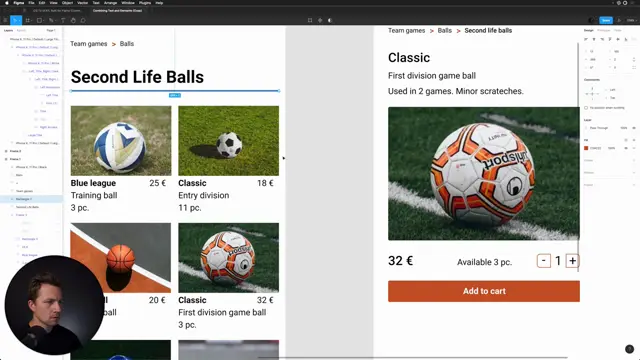Click the Blue league ball thumbnail
The height and width of the screenshot is (360, 640).
pos(121,141)
